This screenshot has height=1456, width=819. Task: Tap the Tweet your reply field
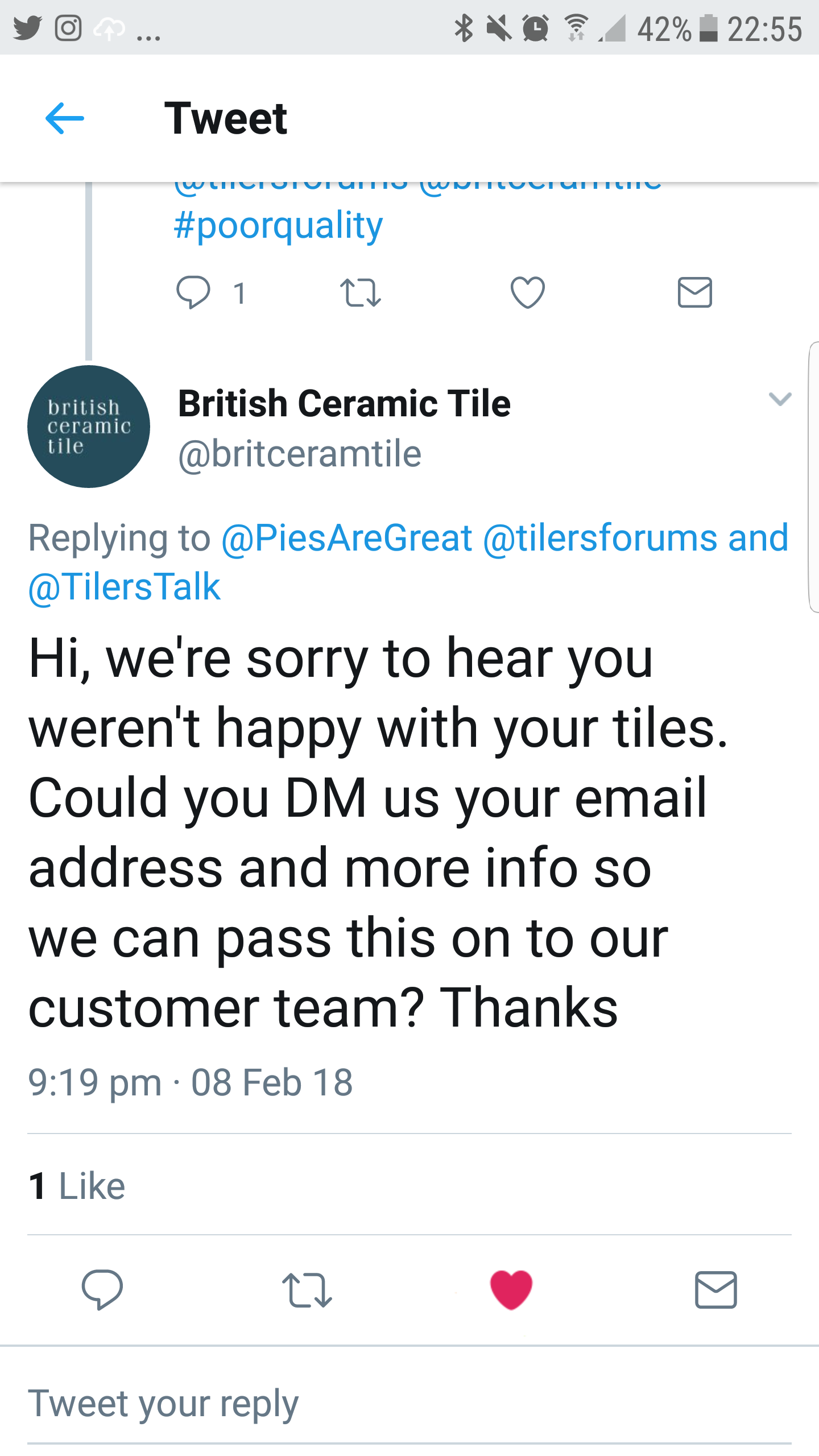409,1404
